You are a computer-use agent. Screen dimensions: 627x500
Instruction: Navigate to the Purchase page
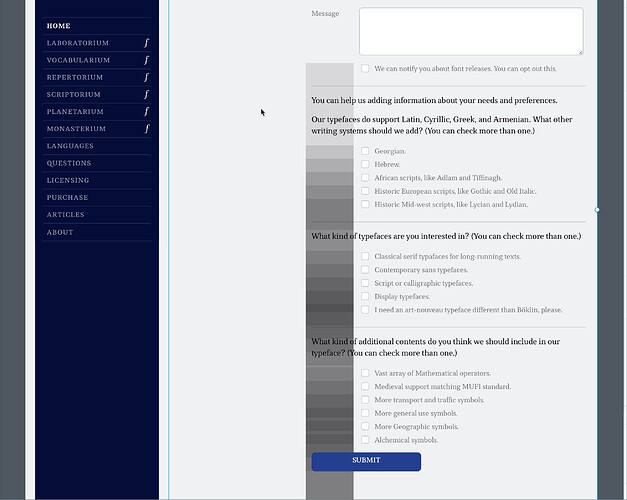coord(67,198)
